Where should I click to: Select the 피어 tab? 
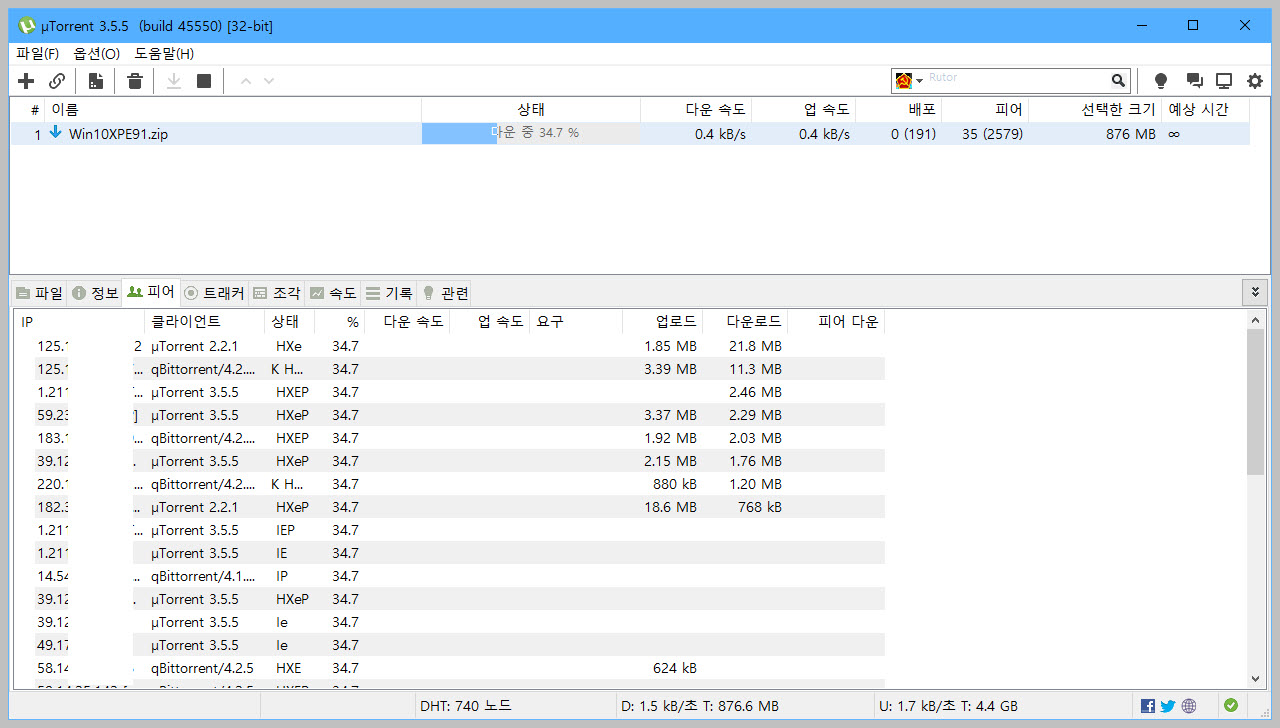click(x=151, y=292)
